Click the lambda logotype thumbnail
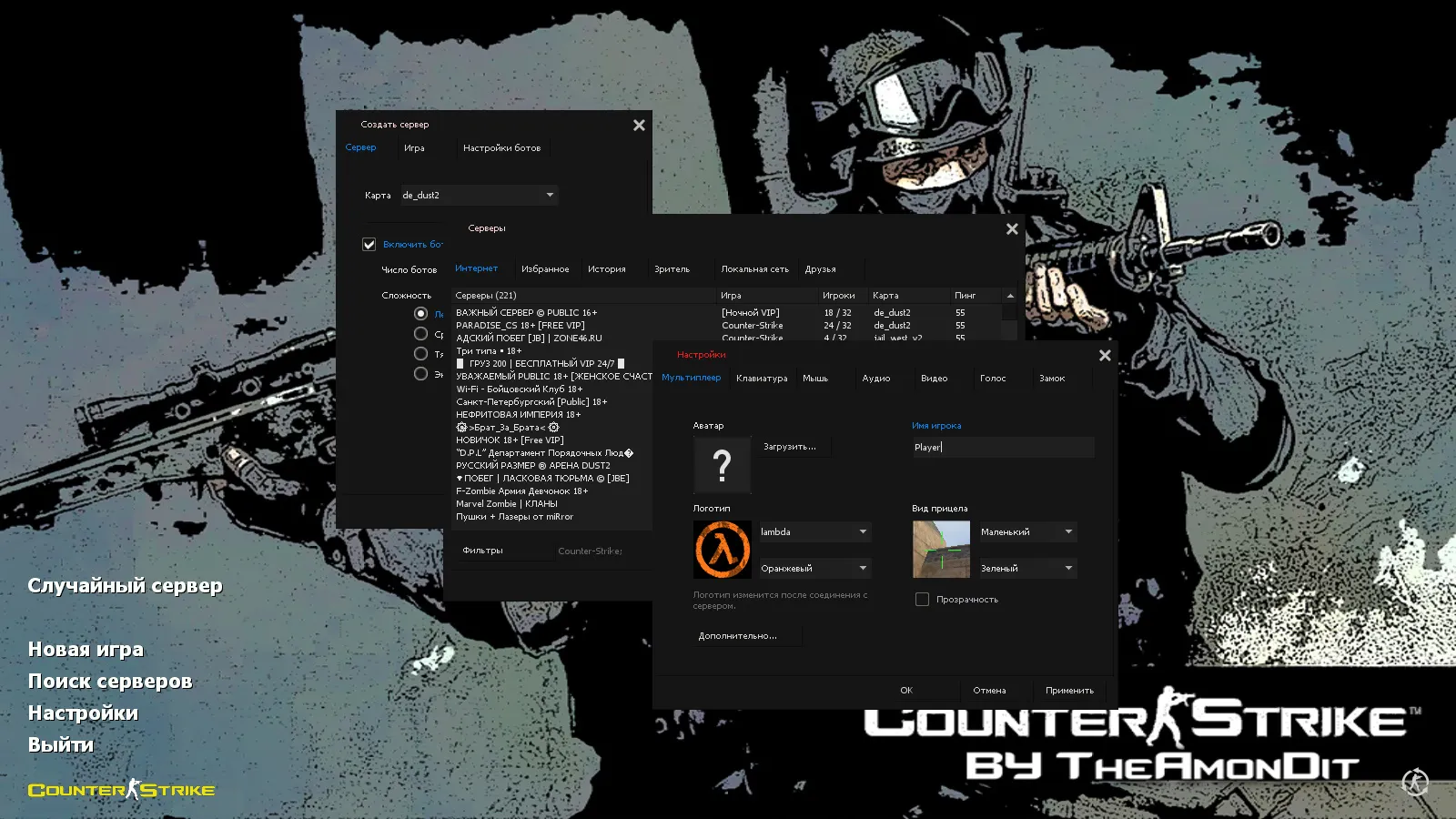 [722, 549]
